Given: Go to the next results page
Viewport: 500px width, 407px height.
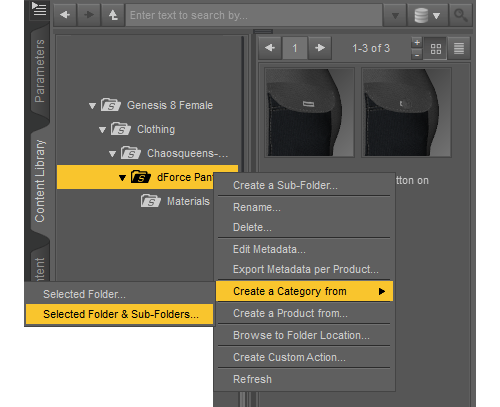Looking at the screenshot, I should point(320,48).
